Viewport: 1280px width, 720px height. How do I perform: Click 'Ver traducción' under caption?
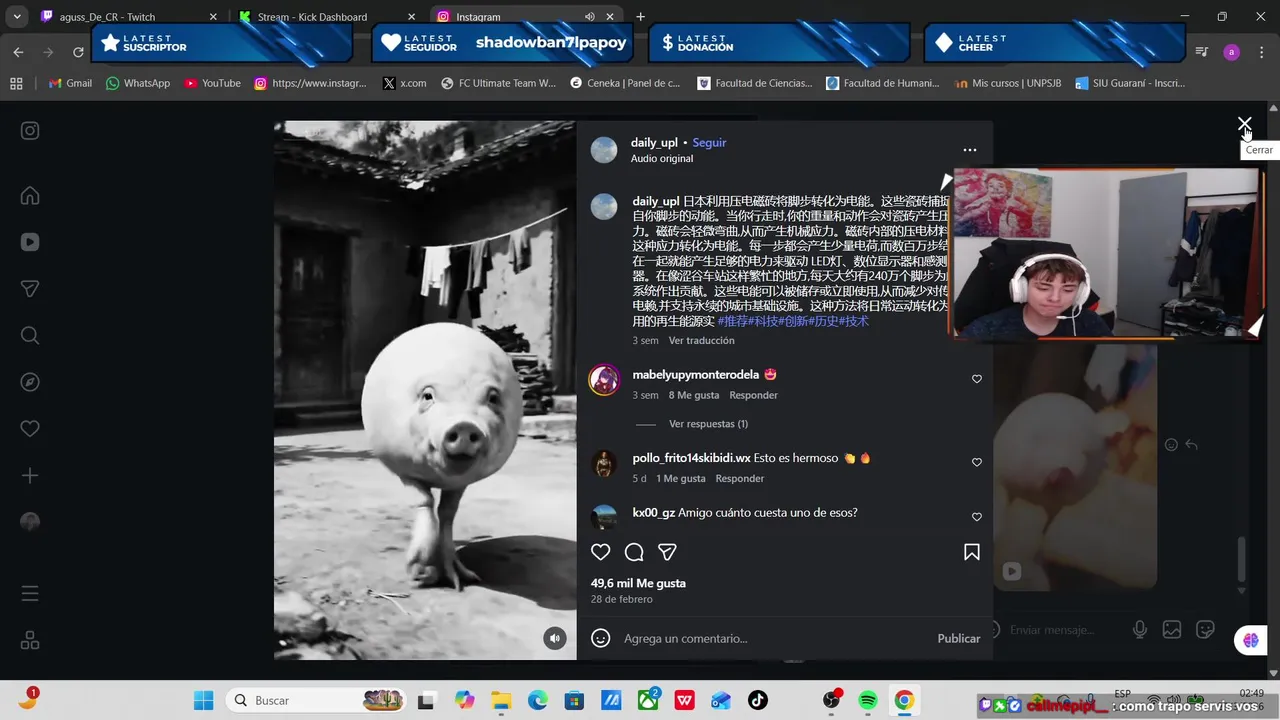(x=701, y=341)
